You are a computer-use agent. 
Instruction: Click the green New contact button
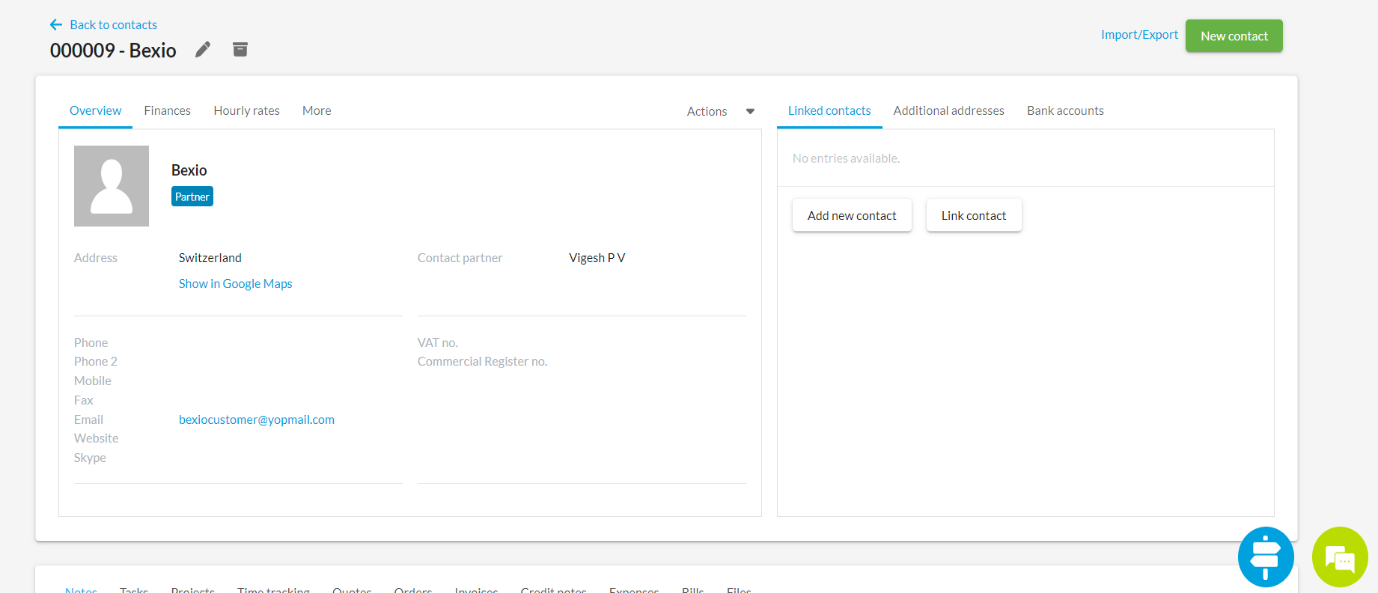(x=1234, y=36)
